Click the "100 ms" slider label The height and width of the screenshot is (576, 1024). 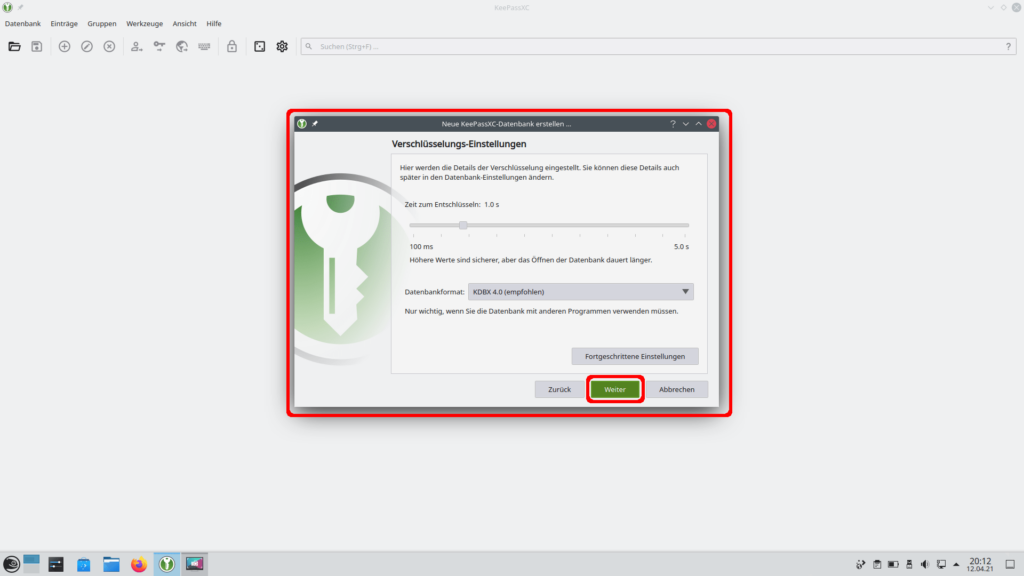tap(421, 247)
